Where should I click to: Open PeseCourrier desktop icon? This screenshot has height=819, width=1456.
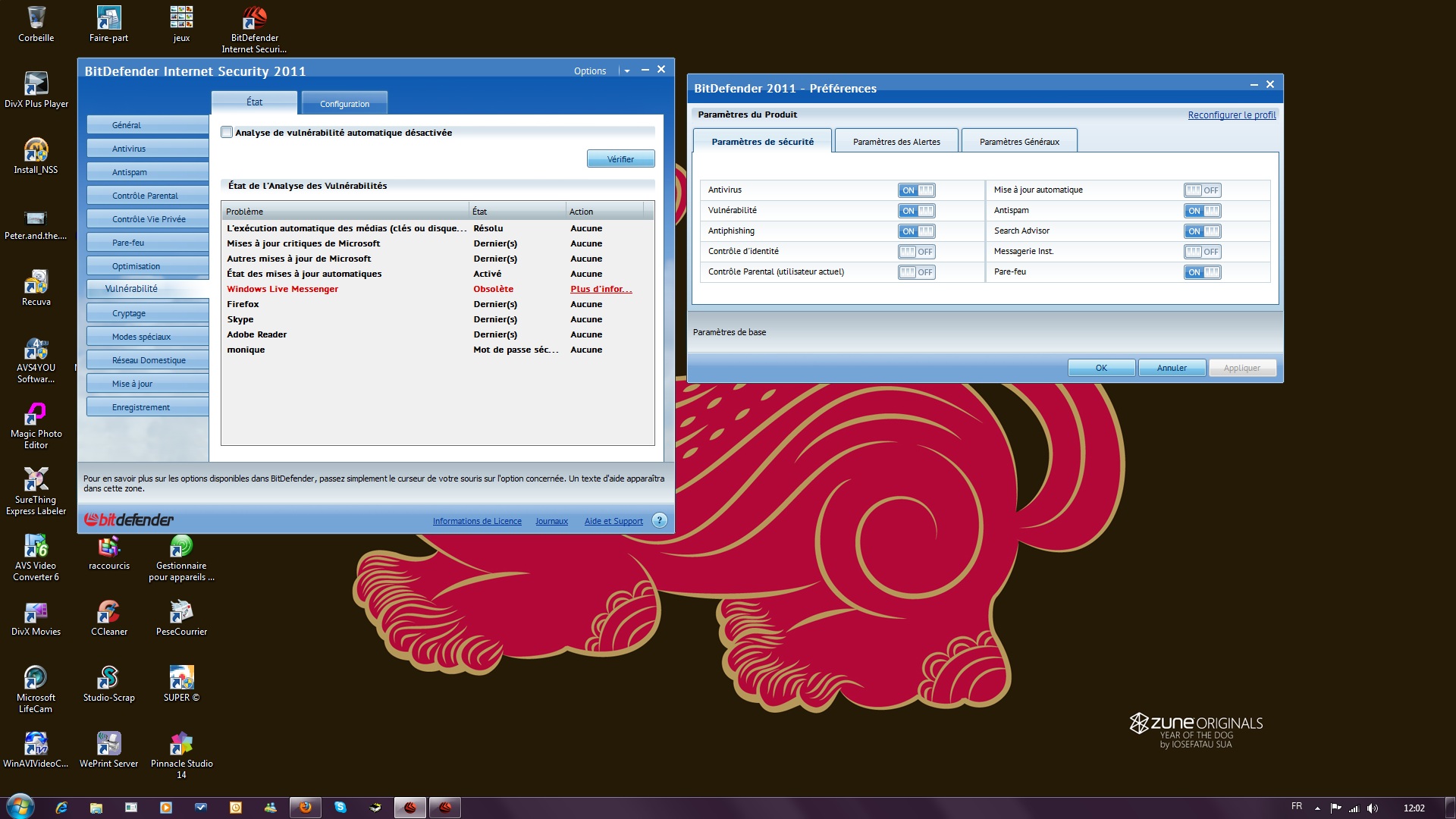(x=181, y=617)
